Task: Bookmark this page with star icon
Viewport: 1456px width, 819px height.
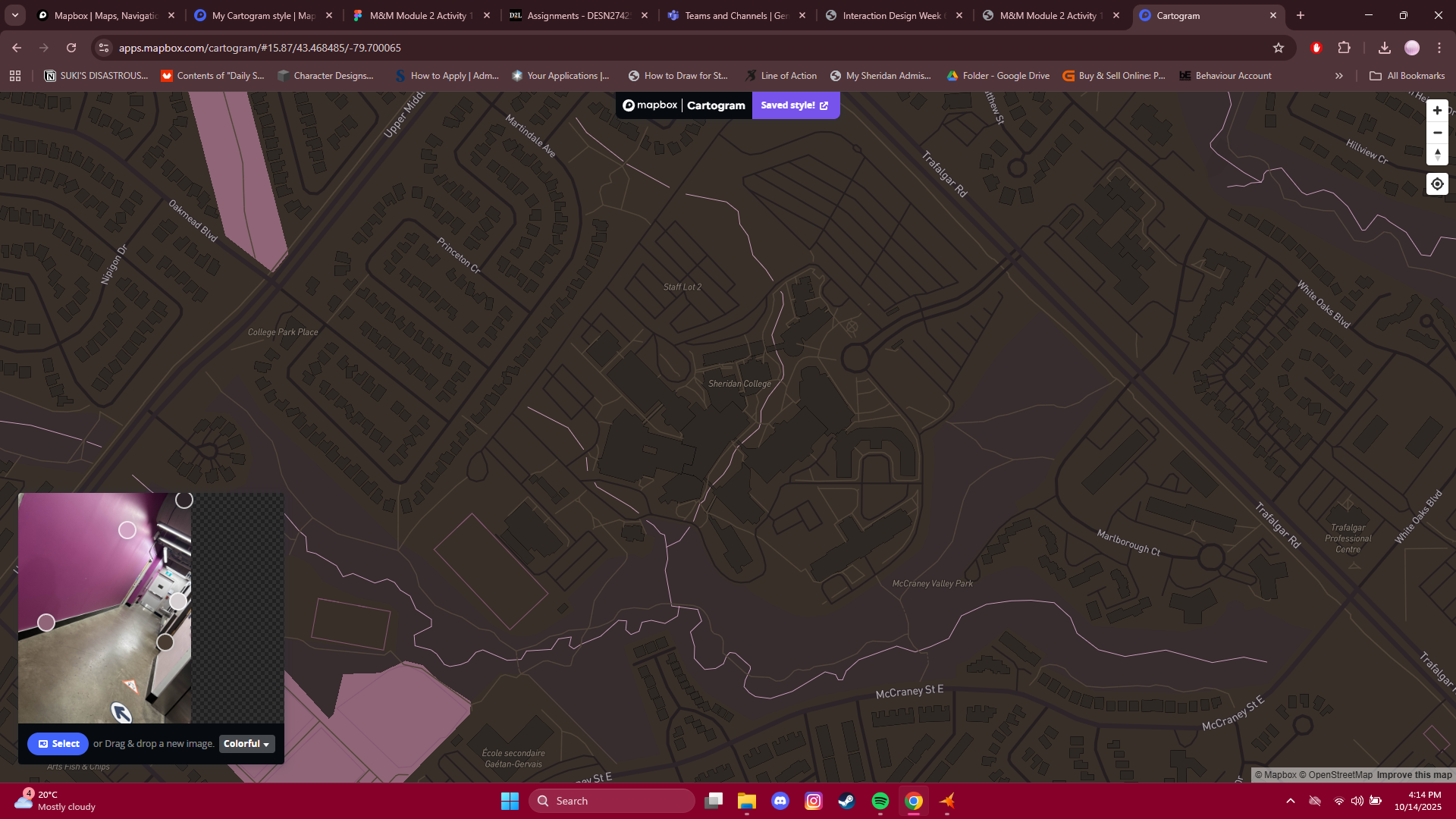Action: tap(1279, 48)
